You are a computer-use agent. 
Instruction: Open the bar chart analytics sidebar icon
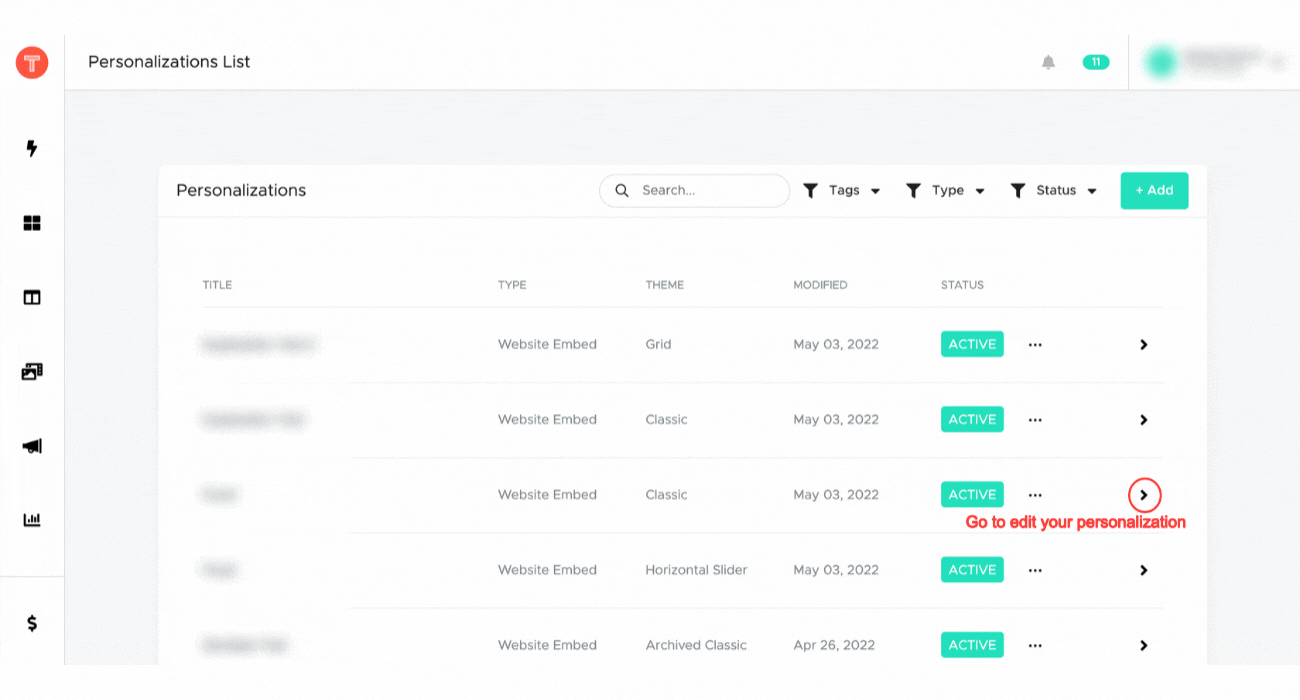pos(32,520)
